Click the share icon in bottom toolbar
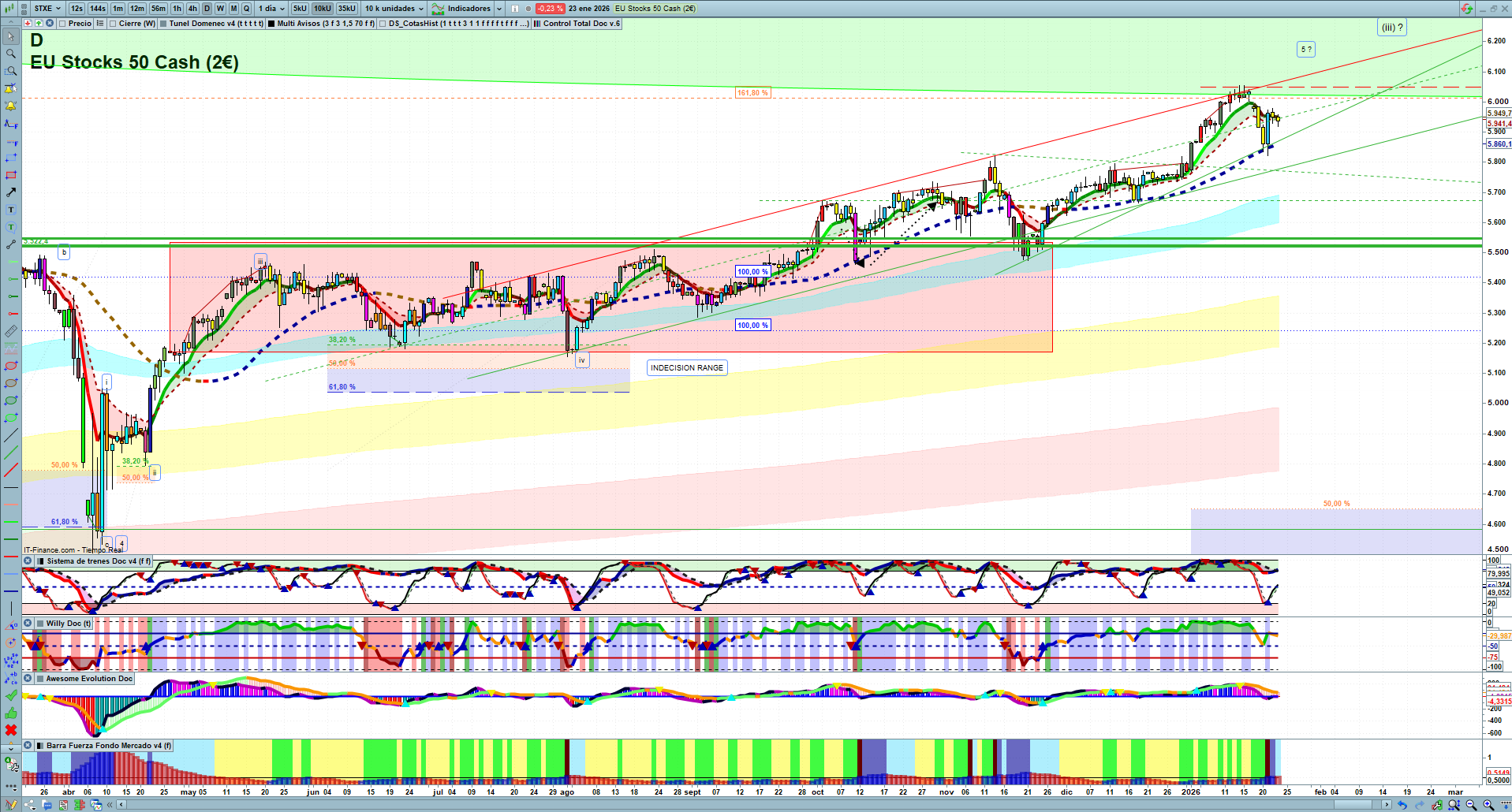This screenshot has height=812, width=1512. 30,805
